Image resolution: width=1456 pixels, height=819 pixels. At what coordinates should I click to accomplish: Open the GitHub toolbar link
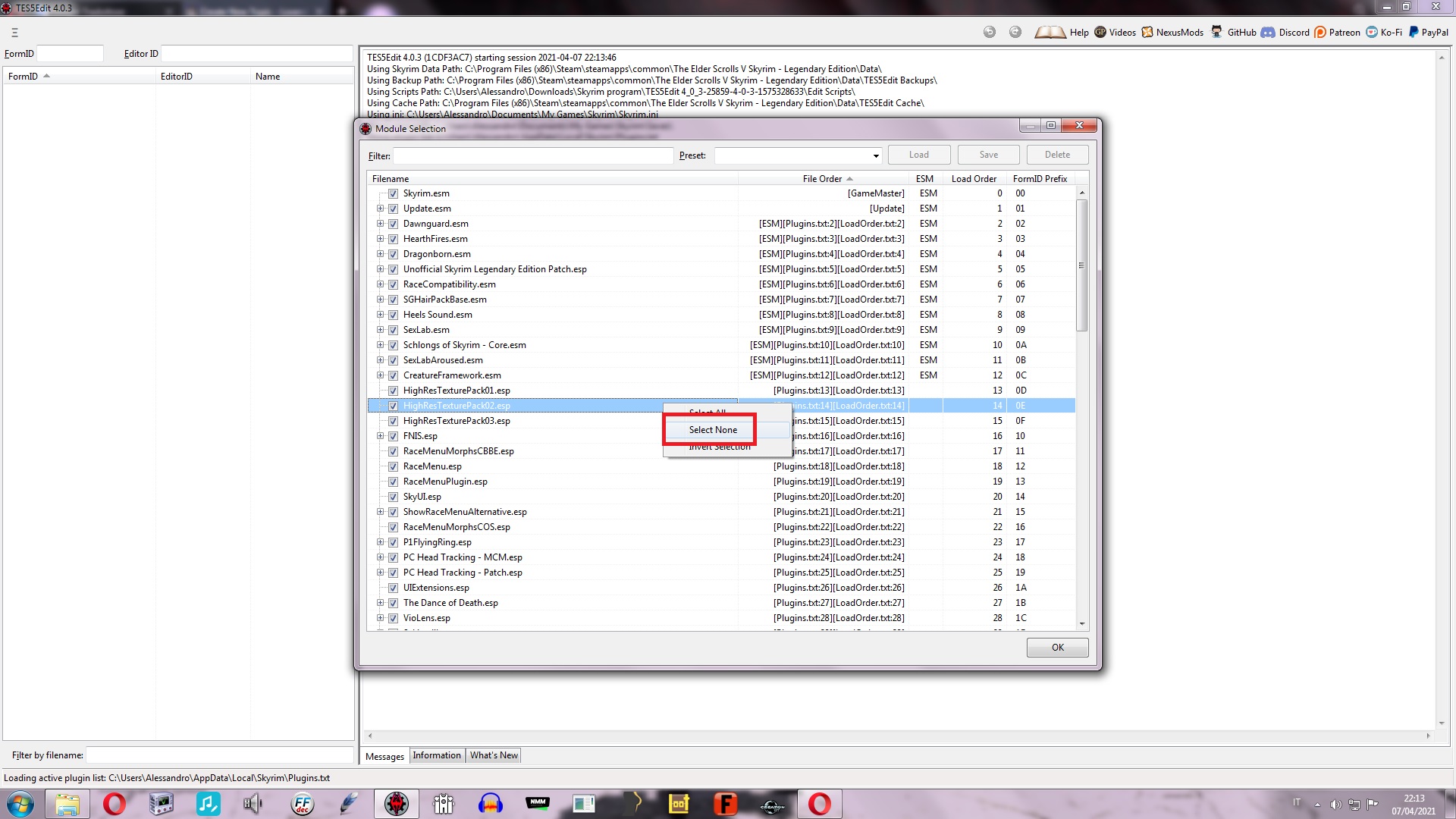1233,32
